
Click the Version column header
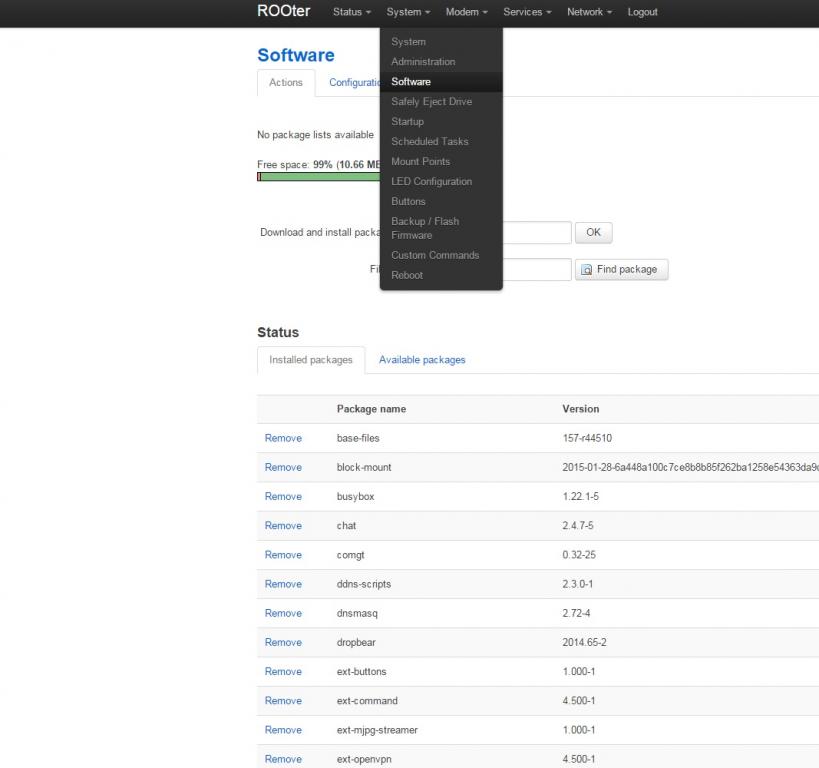[x=581, y=409]
